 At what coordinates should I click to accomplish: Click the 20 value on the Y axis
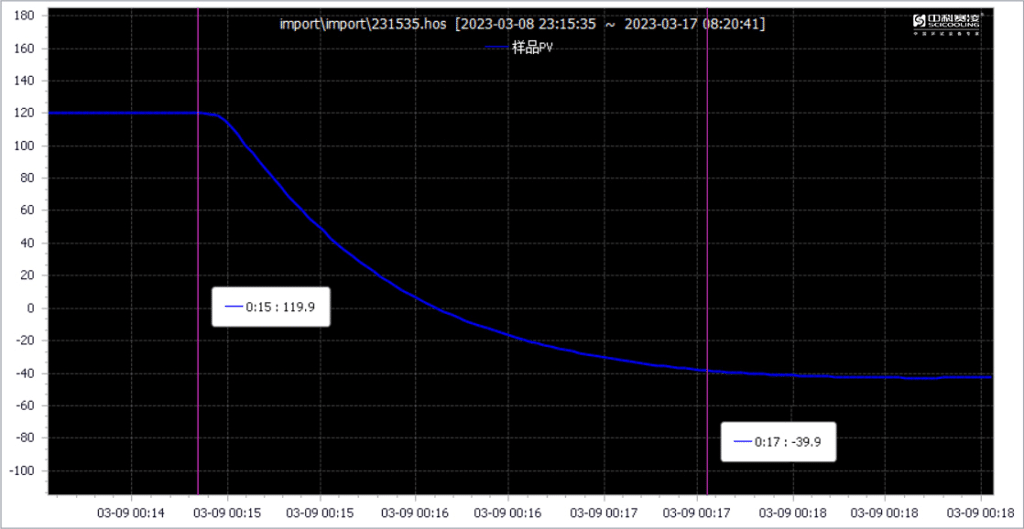tap(27, 276)
